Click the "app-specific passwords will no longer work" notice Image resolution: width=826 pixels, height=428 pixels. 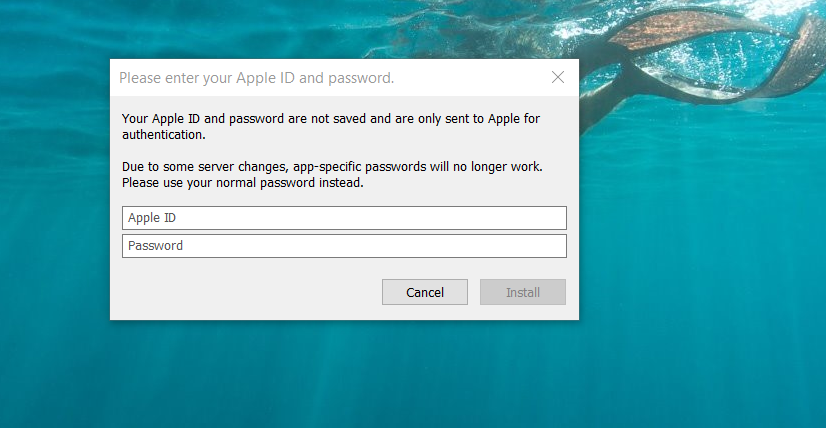pos(332,174)
